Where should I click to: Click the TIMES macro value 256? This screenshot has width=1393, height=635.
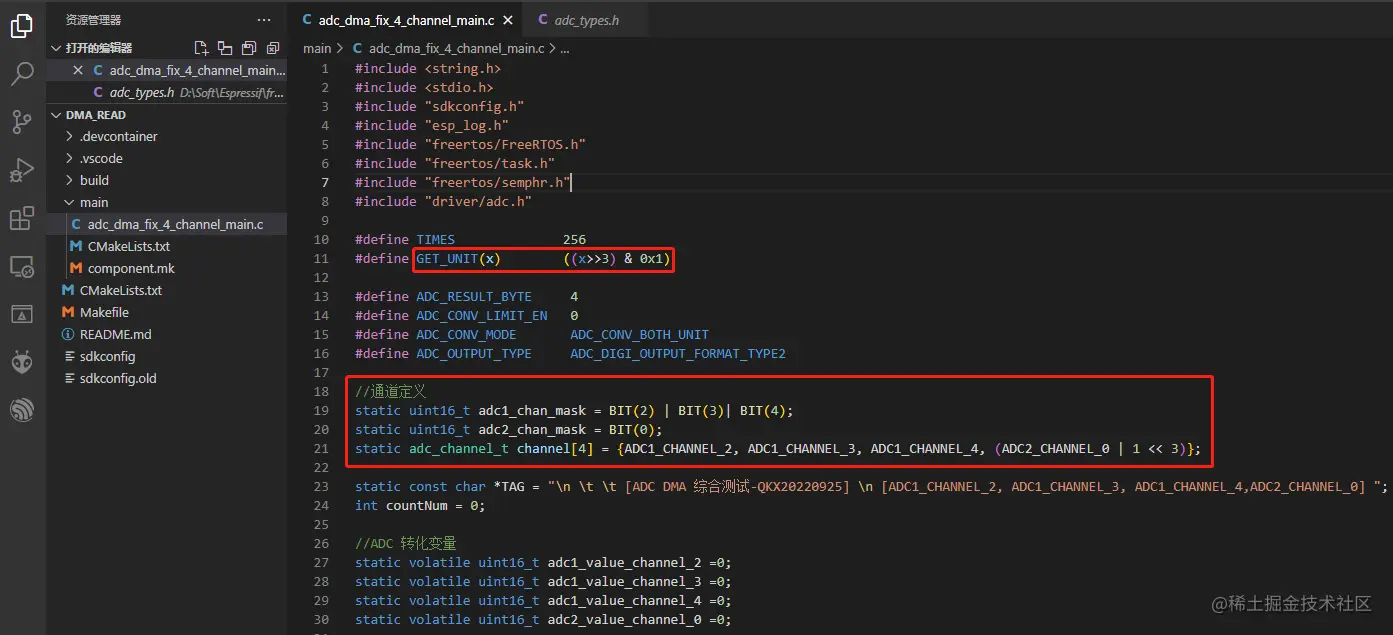[574, 239]
